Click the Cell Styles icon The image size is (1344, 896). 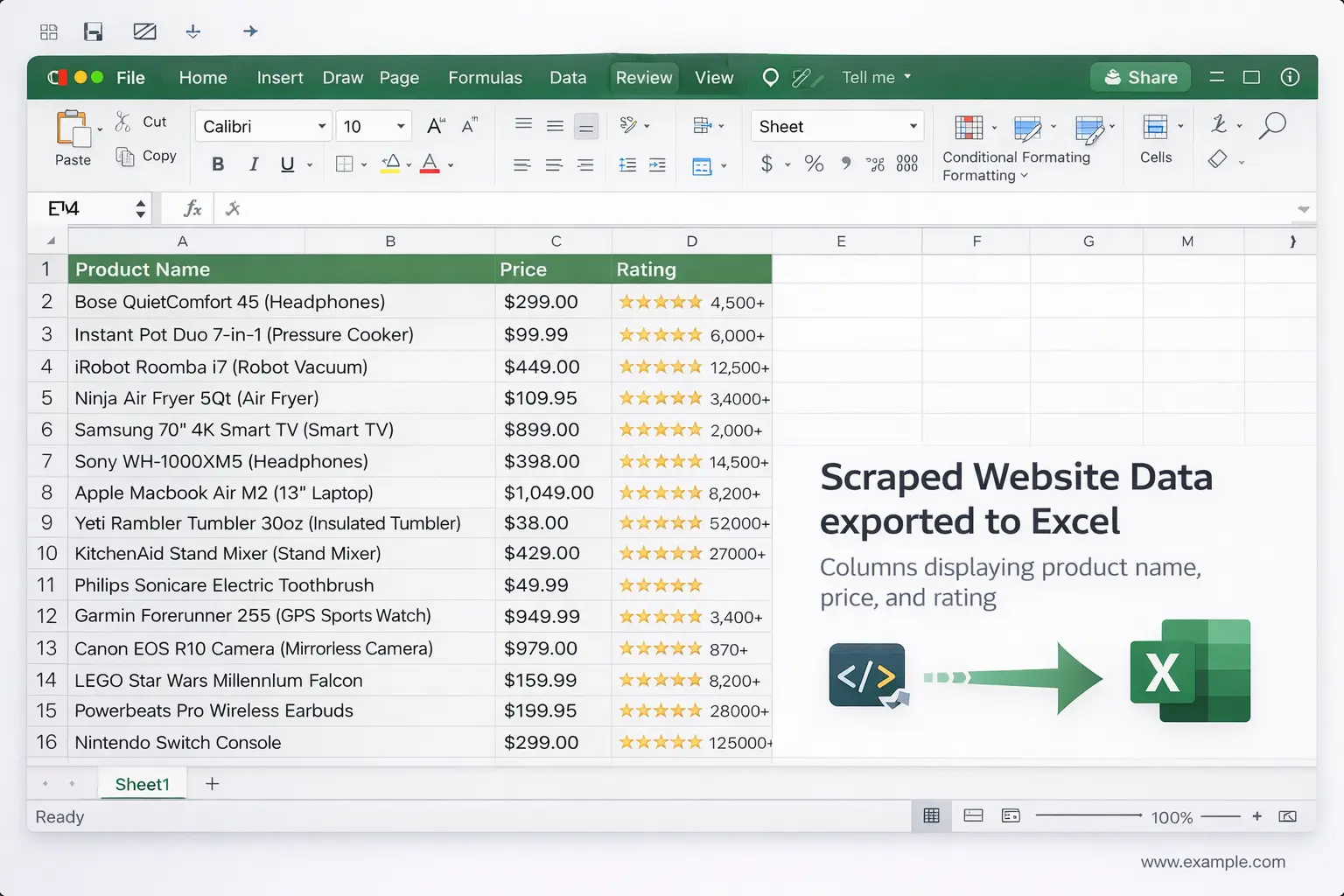tap(1088, 129)
